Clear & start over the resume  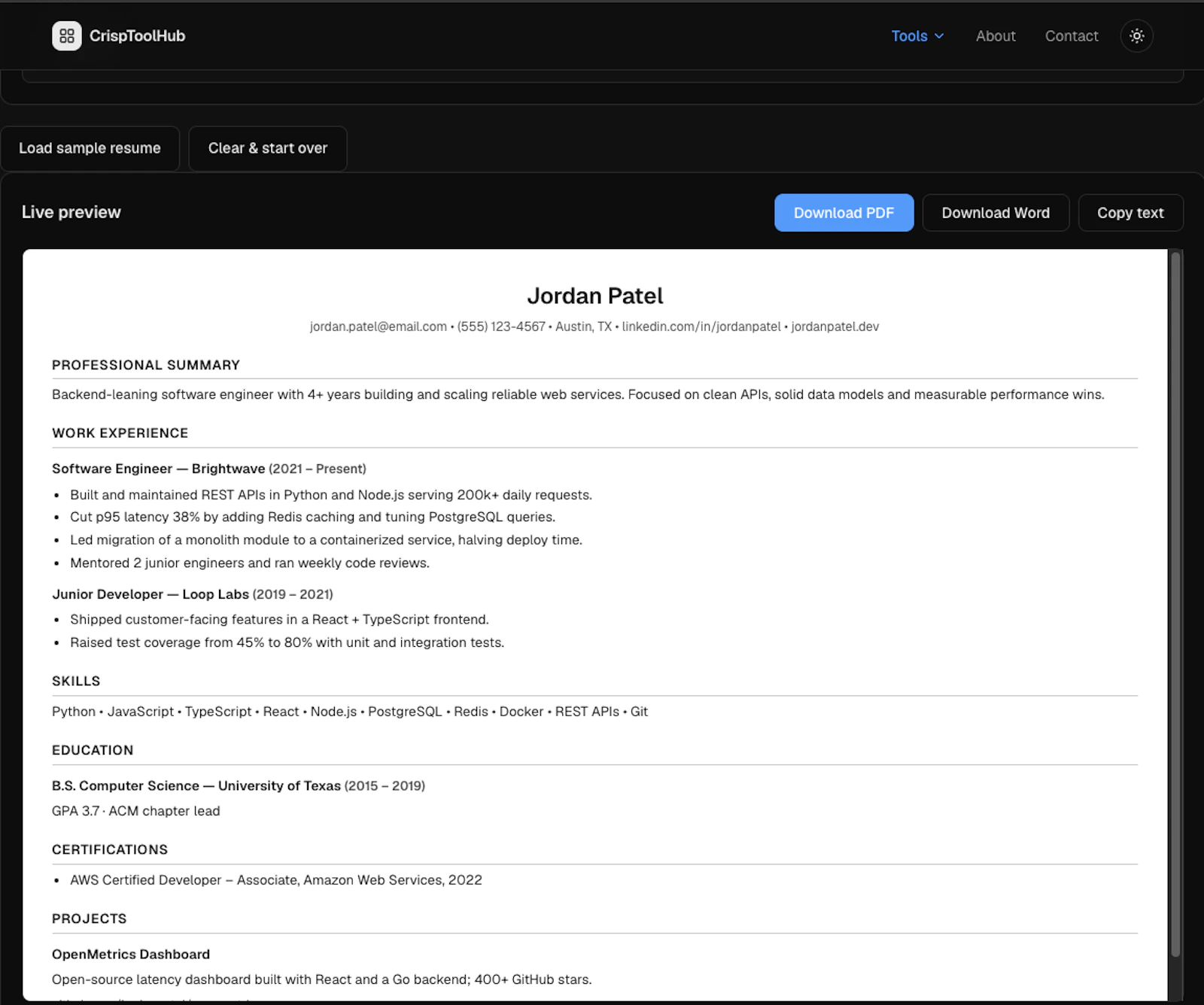click(268, 148)
